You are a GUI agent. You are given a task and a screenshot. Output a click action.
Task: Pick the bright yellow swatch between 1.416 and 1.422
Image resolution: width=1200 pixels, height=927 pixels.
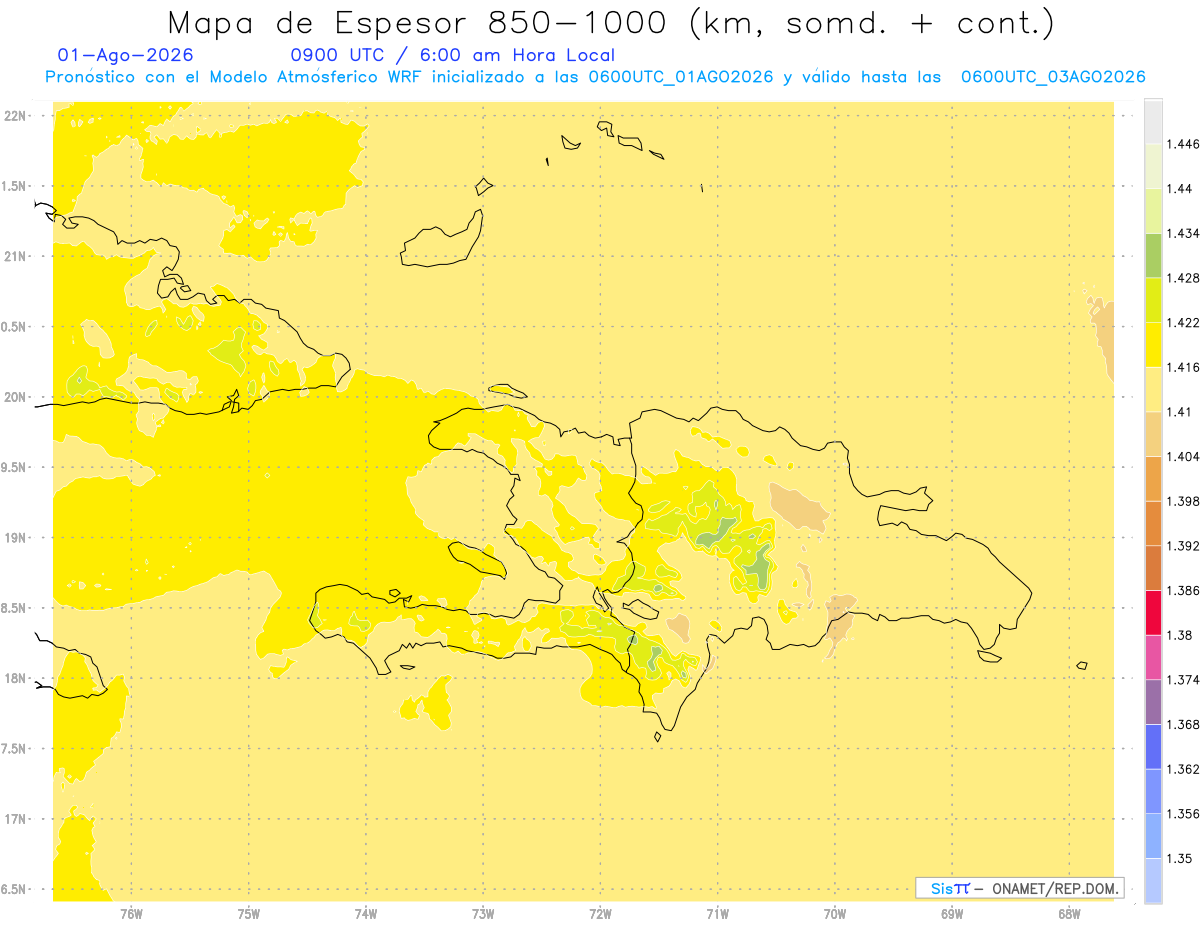1153,345
